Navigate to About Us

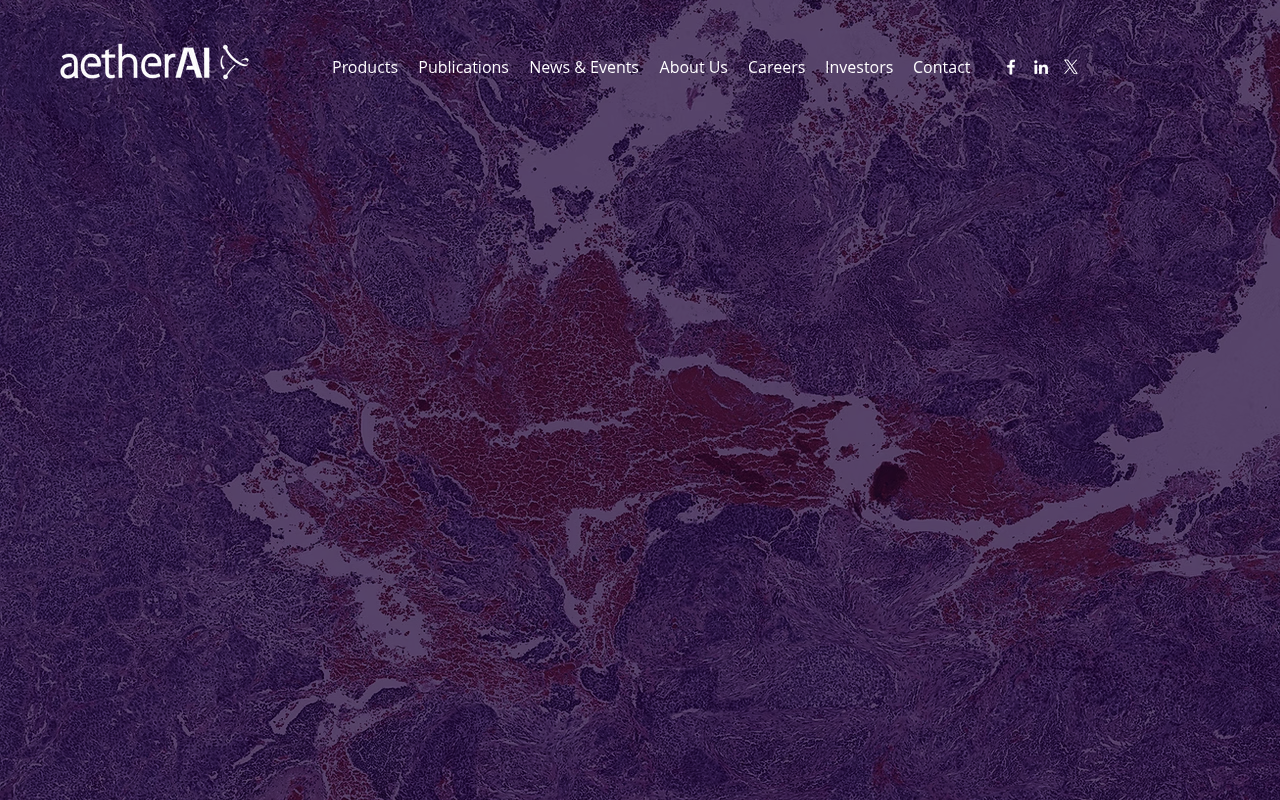click(x=693, y=67)
